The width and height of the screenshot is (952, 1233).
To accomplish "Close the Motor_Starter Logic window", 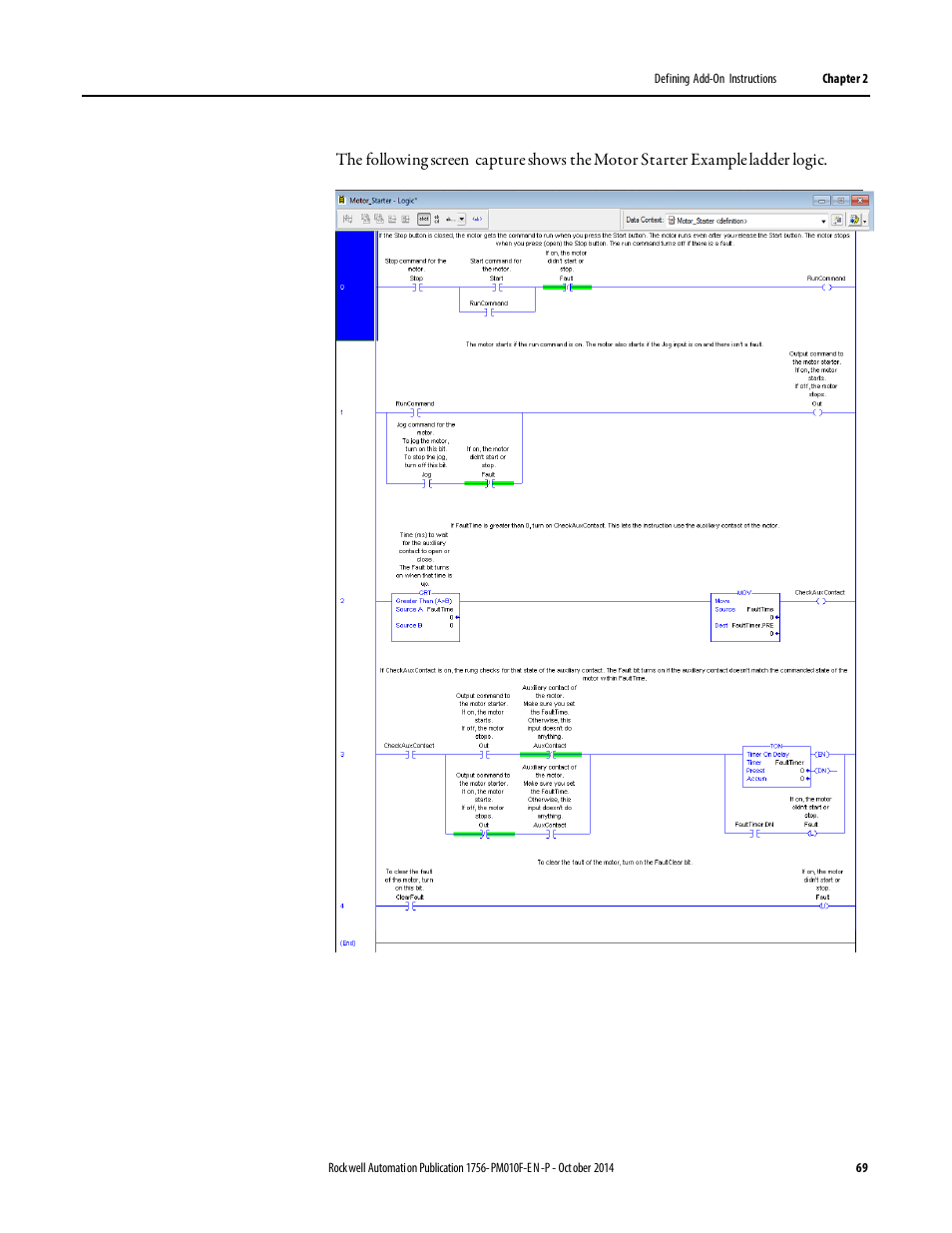I will (860, 200).
